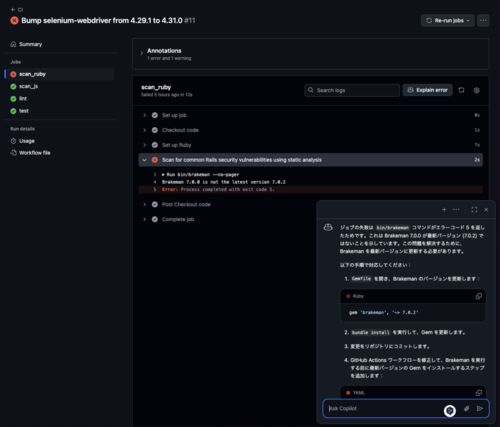Open log settings gear icon
Image resolution: width=500 pixels, height=427 pixels.
pos(477,90)
